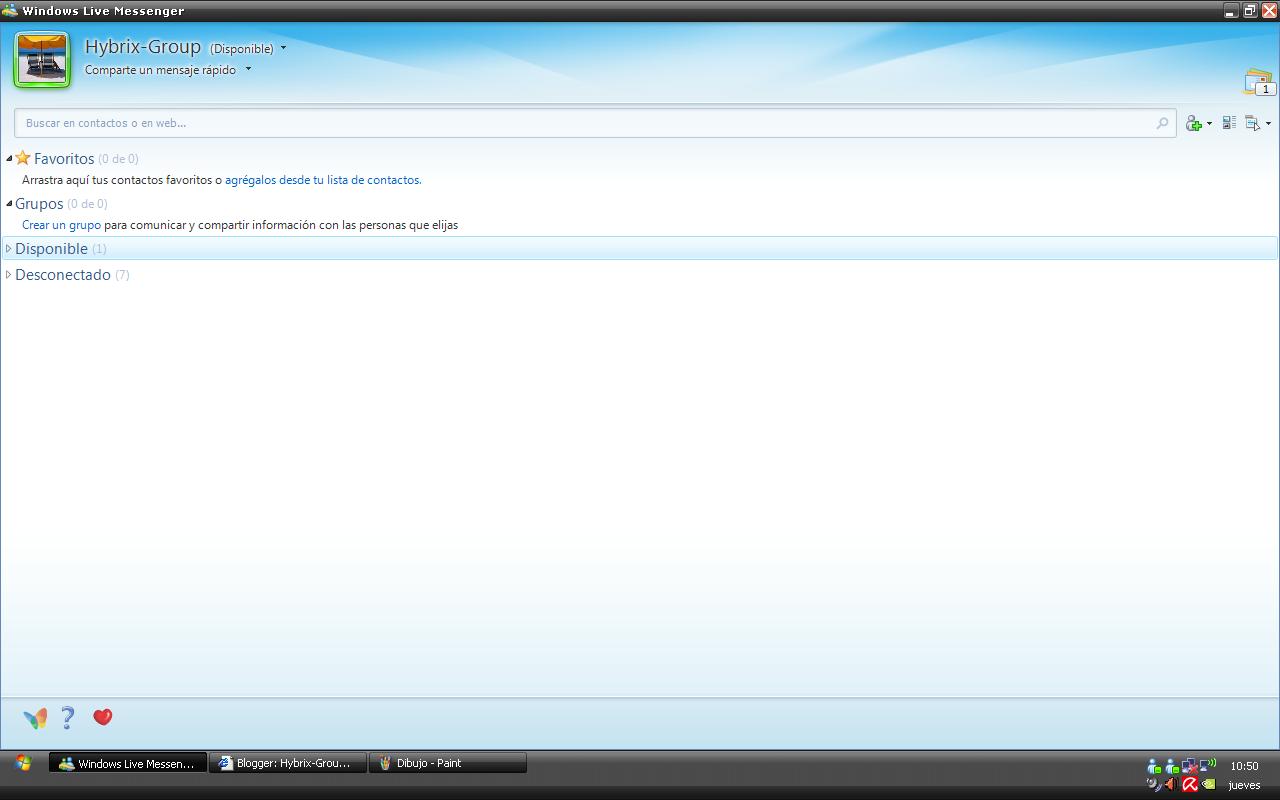Open the Disponible status dropdown arrow
The width and height of the screenshot is (1280, 800).
[284, 48]
